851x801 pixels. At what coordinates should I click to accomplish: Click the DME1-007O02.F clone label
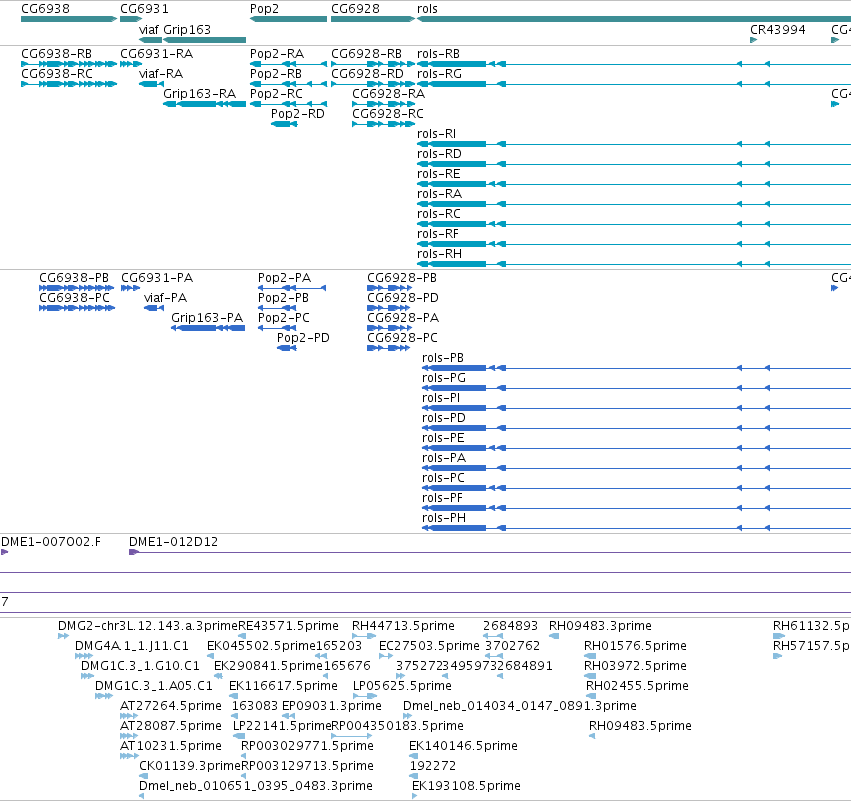50,542
